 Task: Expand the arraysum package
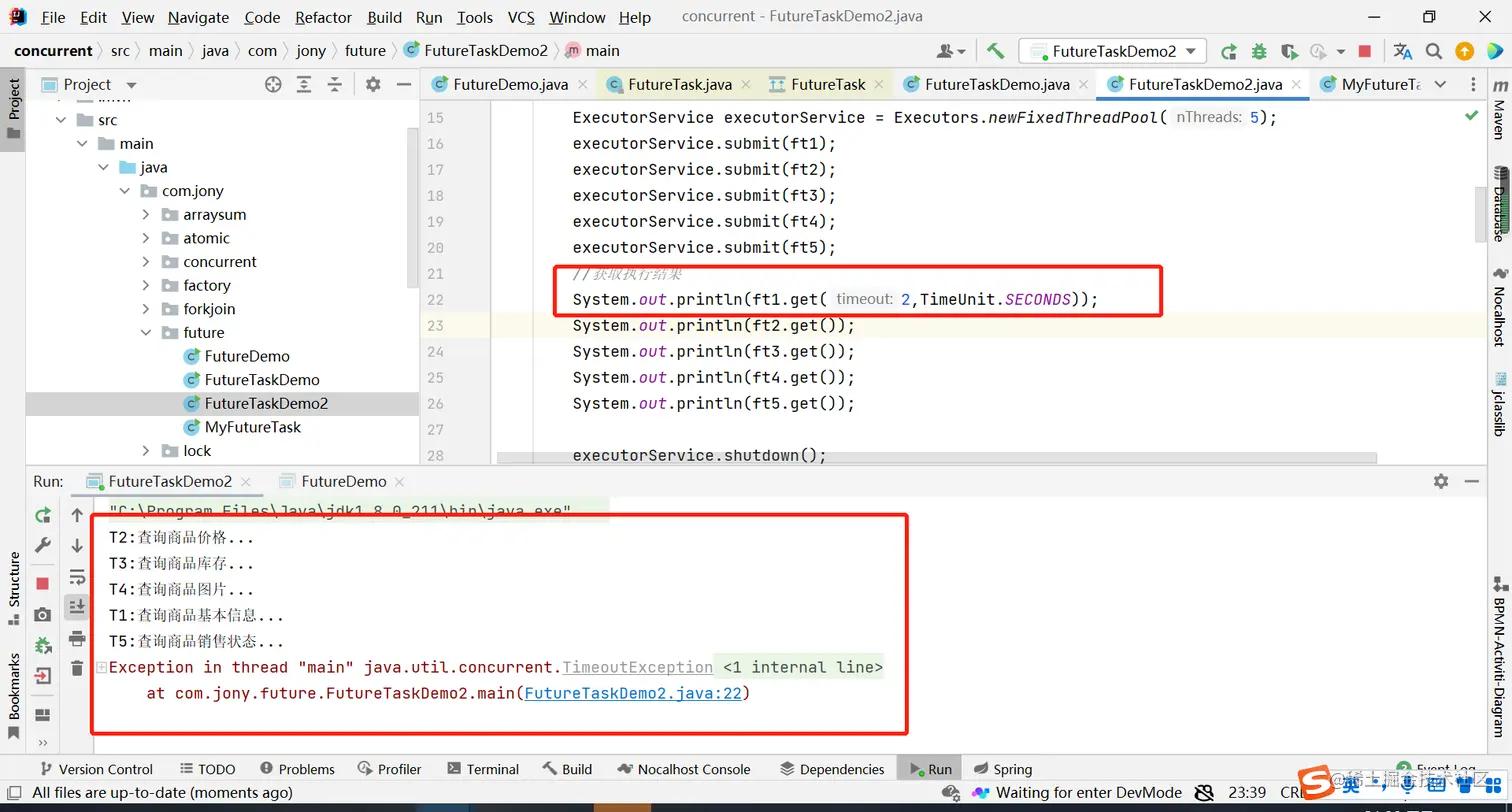click(146, 215)
